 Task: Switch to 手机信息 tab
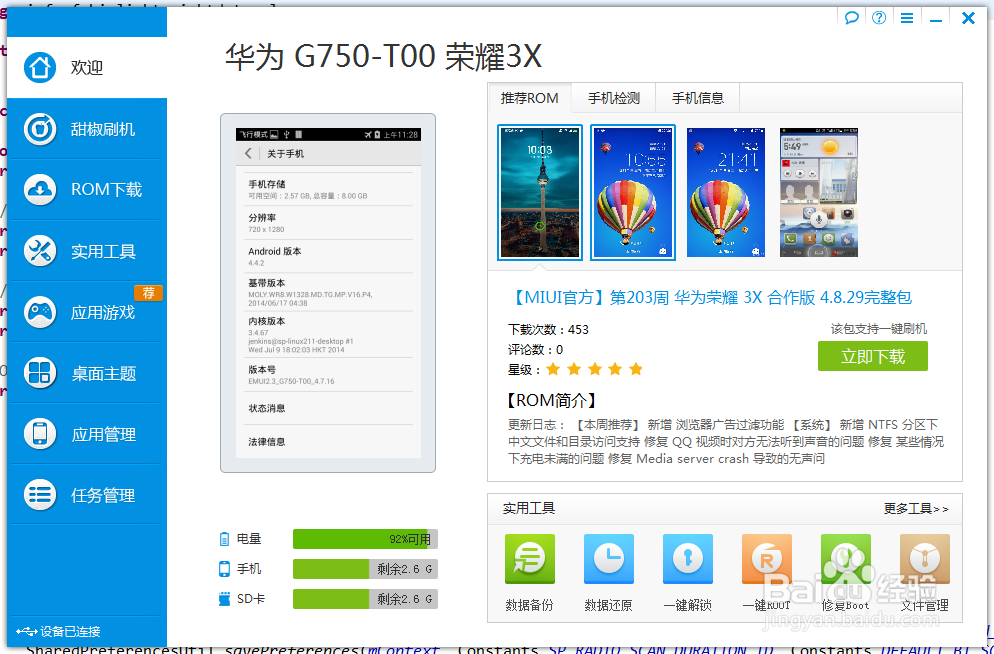click(x=698, y=98)
